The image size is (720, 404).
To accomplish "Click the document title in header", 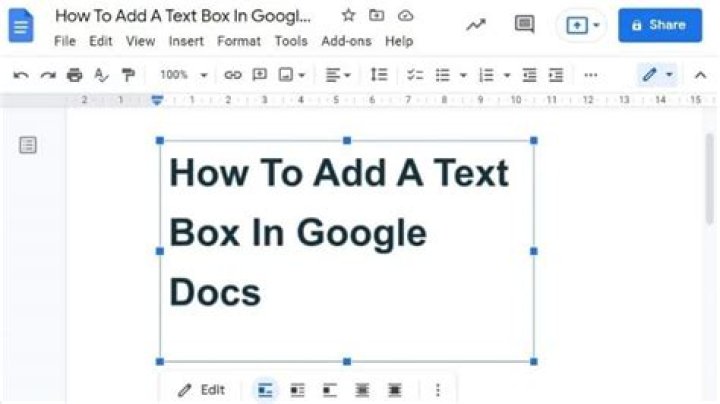I will point(183,16).
